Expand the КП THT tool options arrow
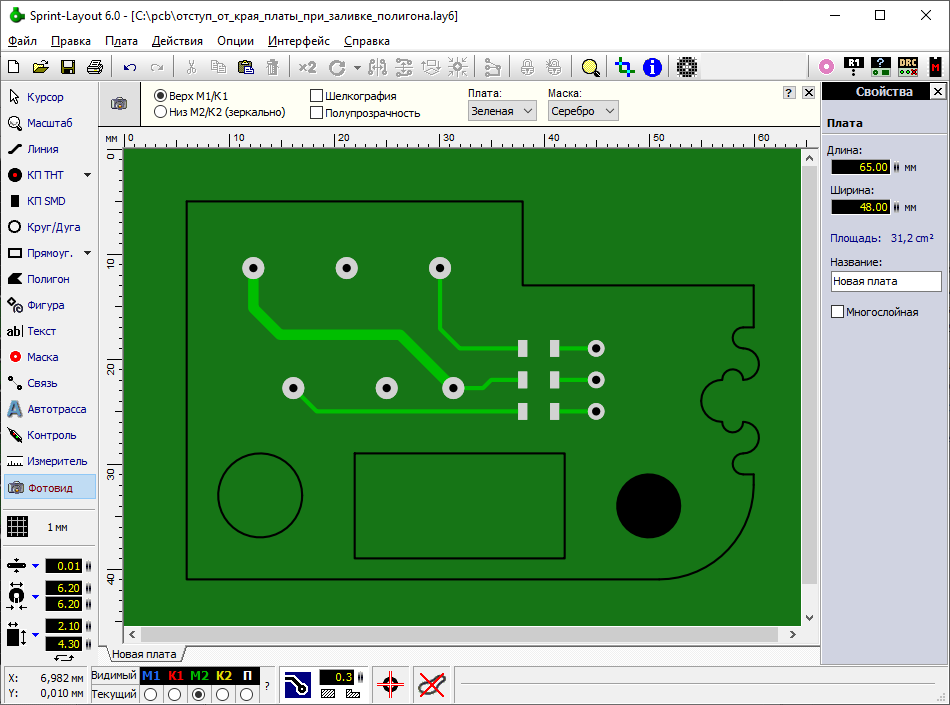 pos(87,175)
